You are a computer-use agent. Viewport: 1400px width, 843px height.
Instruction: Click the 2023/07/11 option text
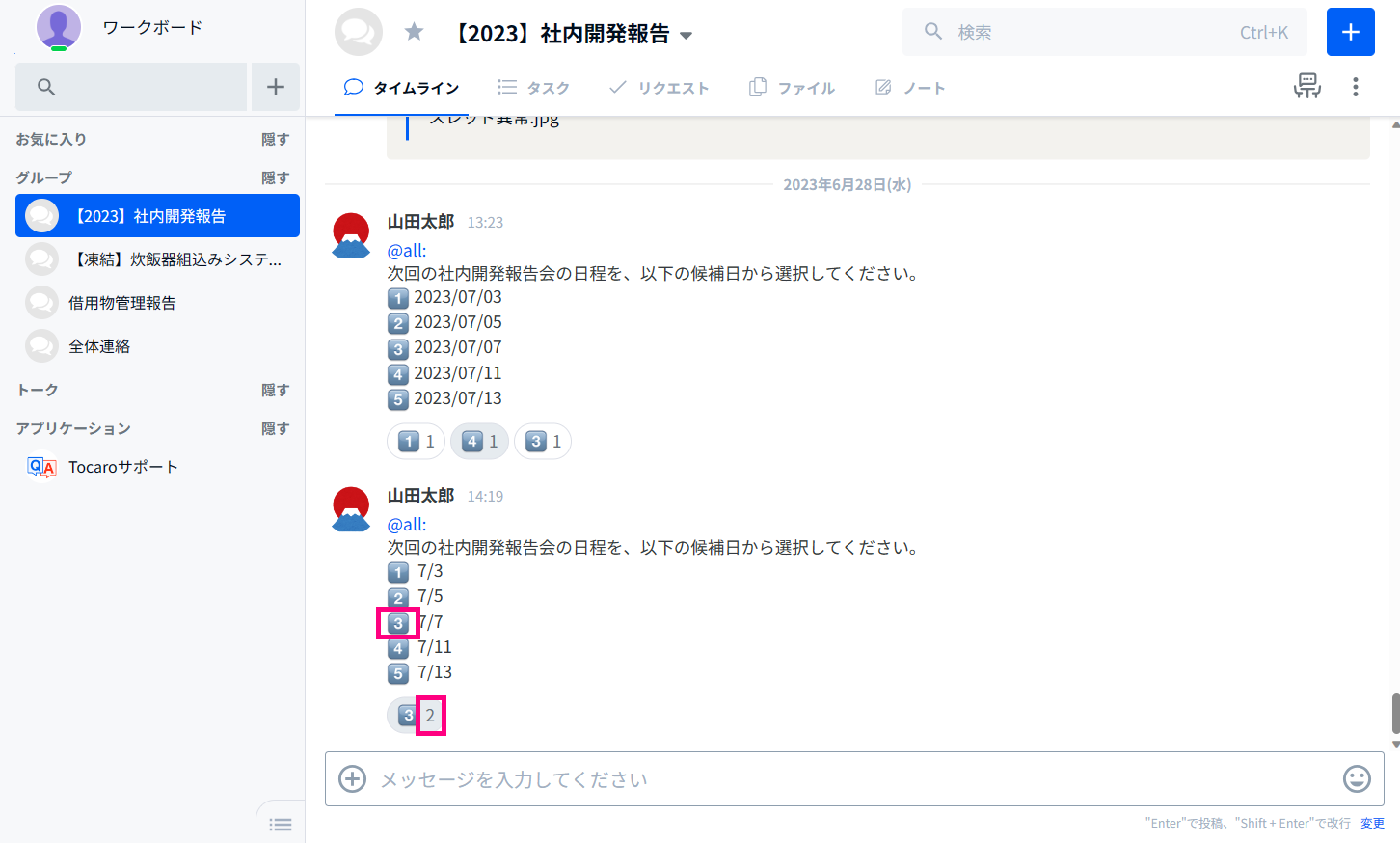pyautogui.click(x=458, y=373)
